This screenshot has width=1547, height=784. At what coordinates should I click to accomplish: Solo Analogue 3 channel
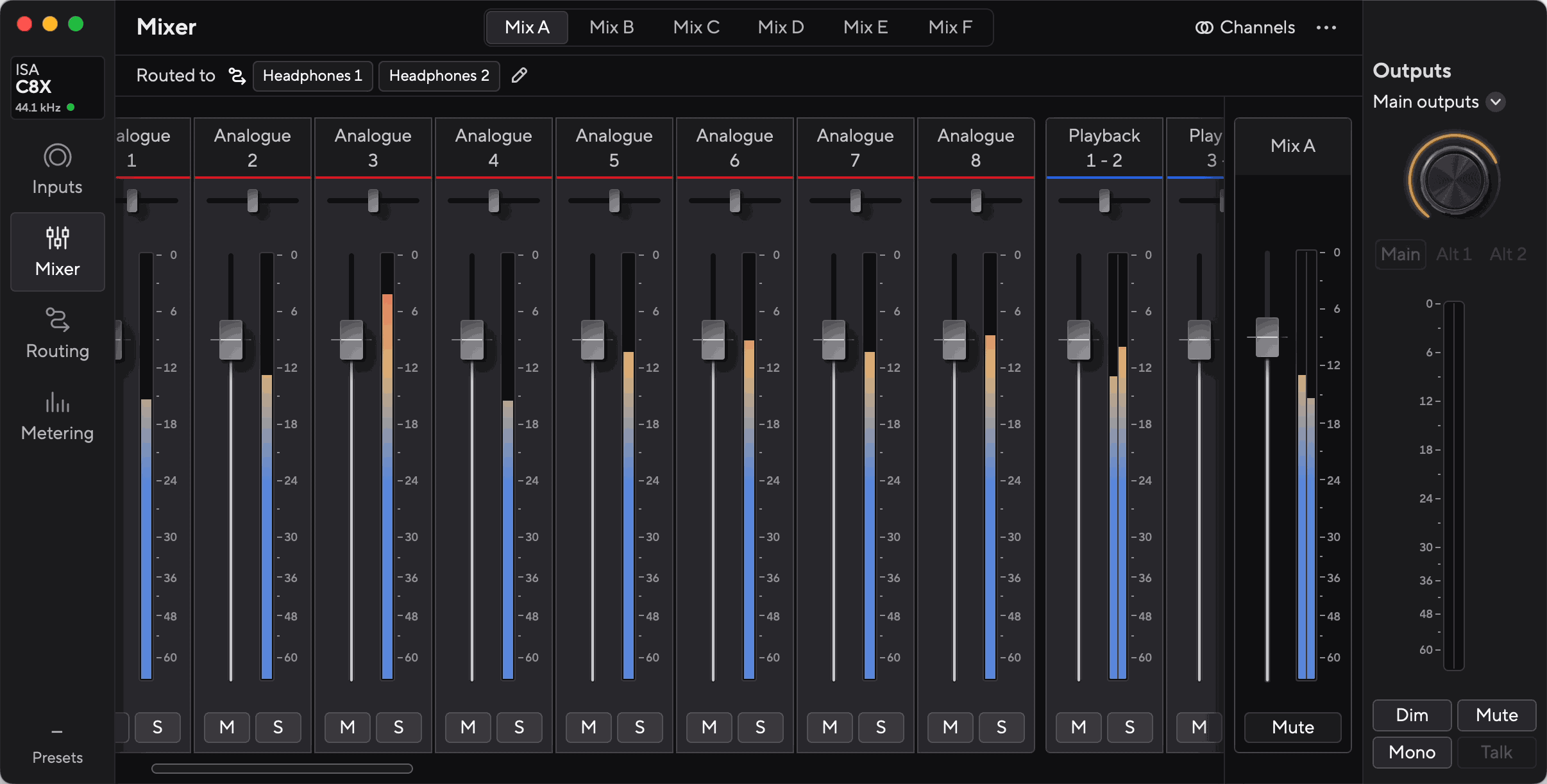(399, 727)
